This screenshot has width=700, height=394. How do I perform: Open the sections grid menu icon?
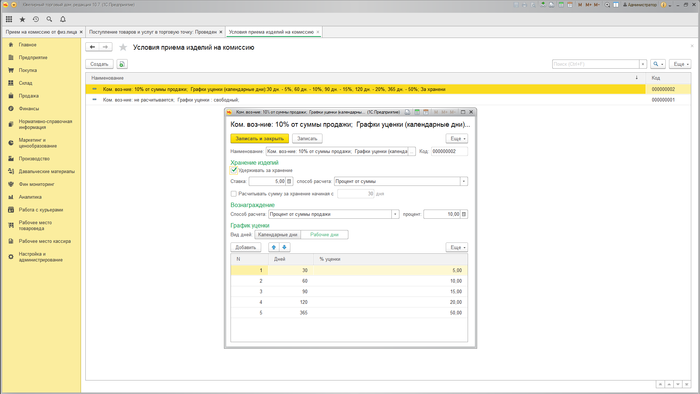9,19
